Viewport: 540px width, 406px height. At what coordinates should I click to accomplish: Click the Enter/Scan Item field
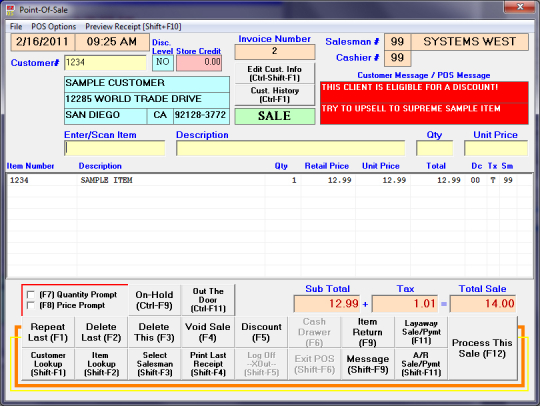click(115, 148)
